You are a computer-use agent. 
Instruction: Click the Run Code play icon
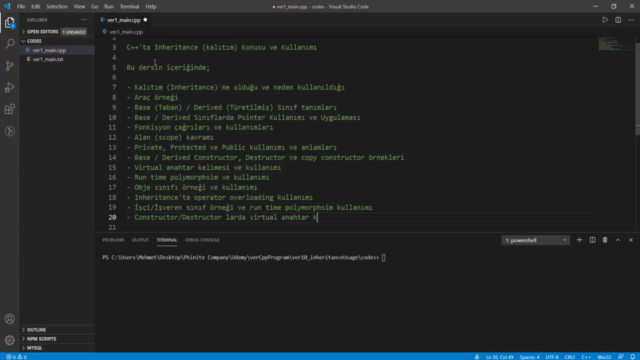(605, 20)
